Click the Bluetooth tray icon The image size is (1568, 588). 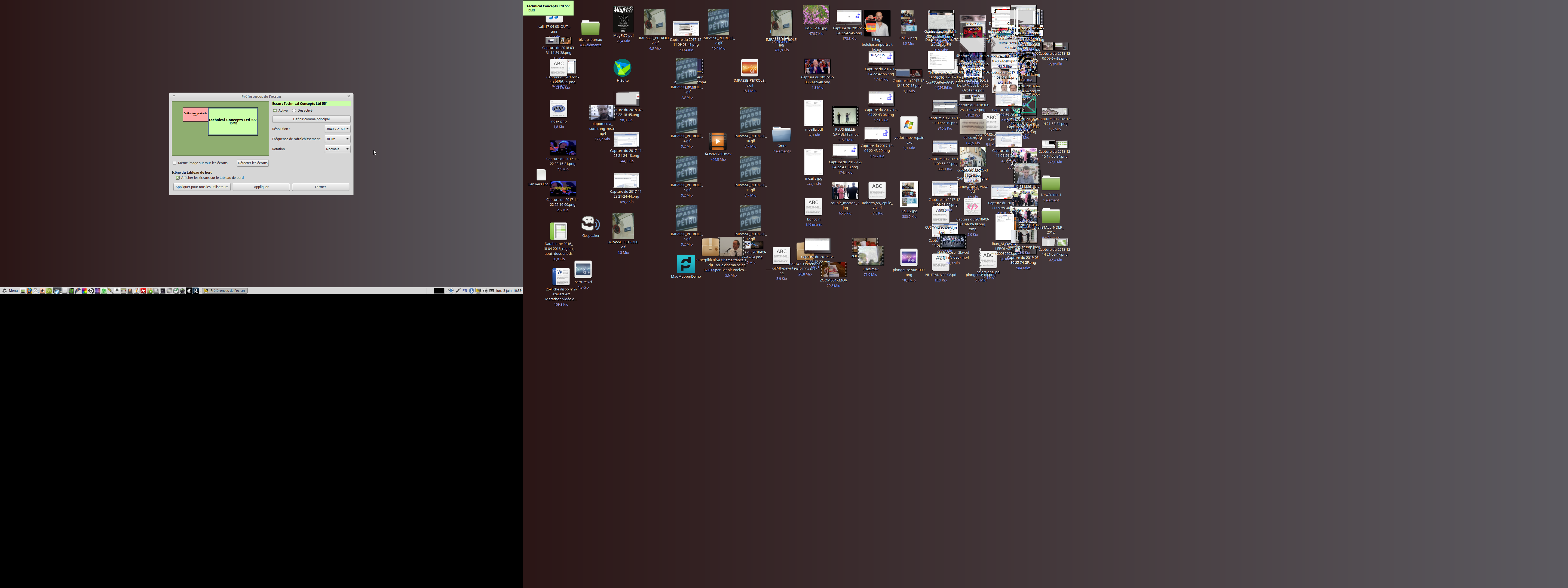(472, 291)
